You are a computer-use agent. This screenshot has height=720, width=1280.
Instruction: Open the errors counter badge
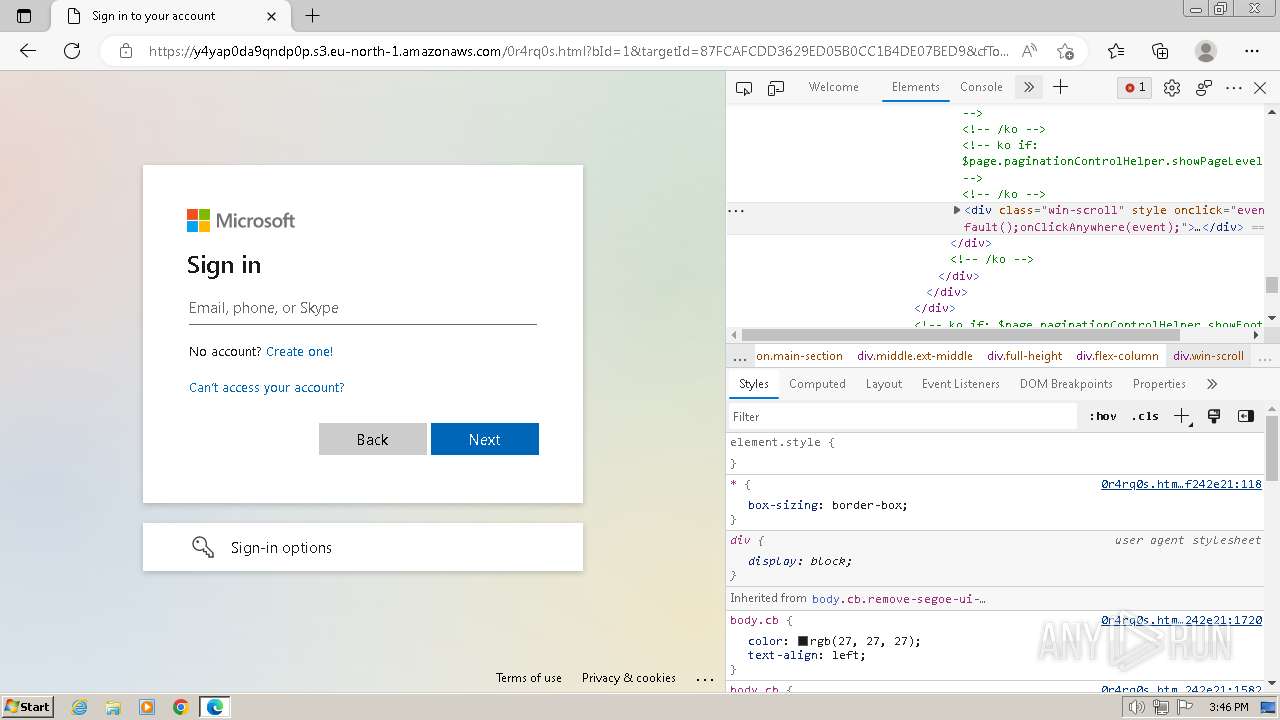[1135, 87]
